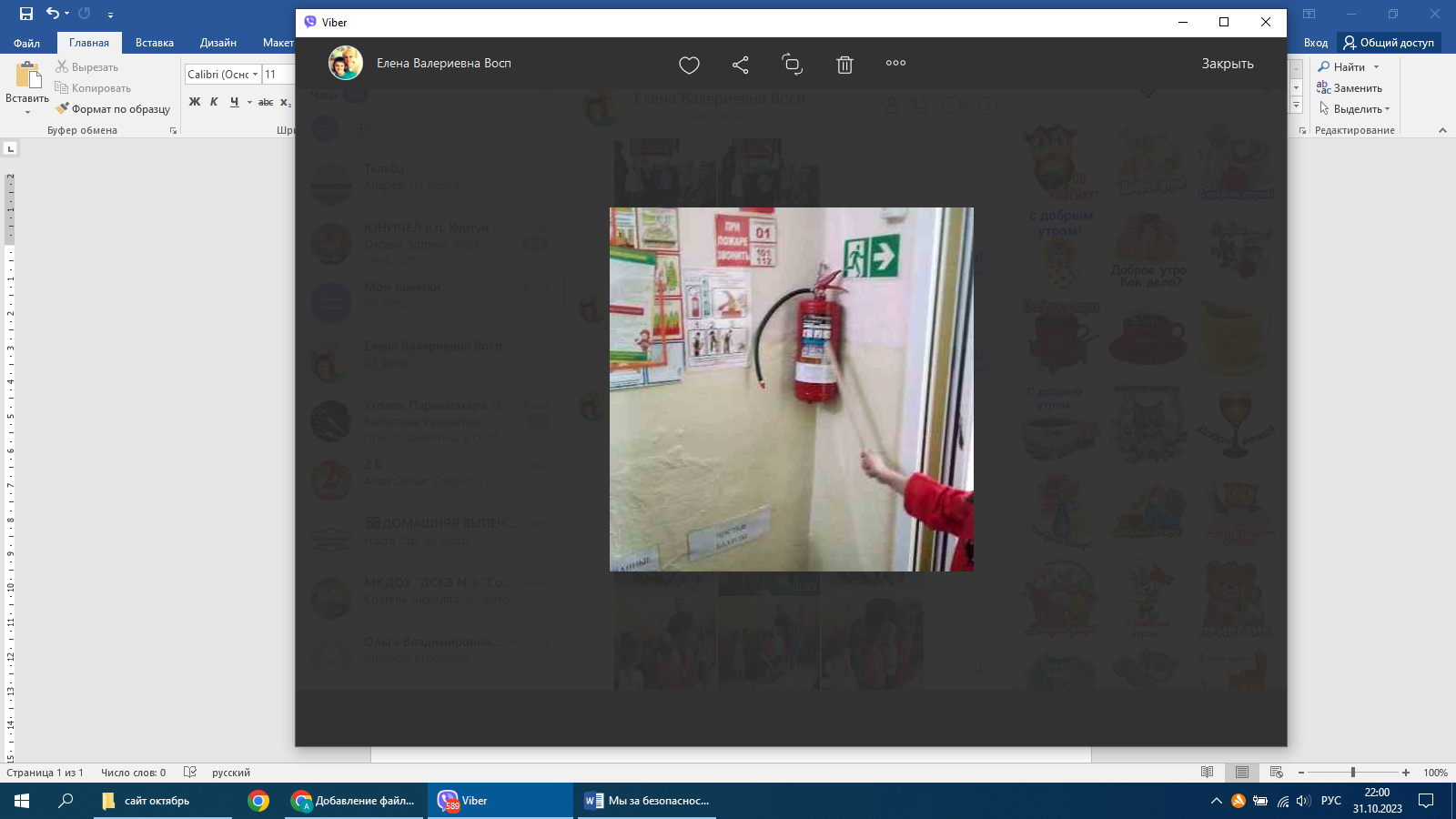
Task: Click Общий доступ share button
Action: pyautogui.click(x=1389, y=43)
